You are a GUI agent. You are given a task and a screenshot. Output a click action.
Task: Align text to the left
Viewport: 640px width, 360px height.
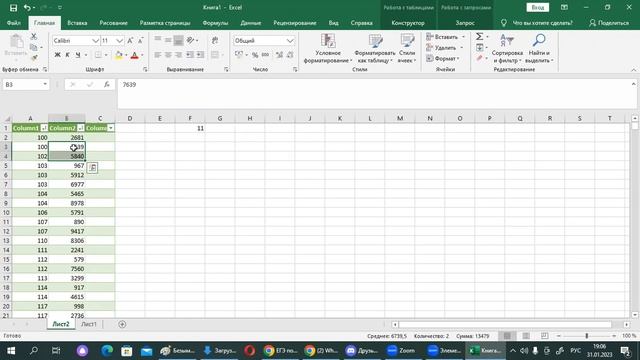(158, 55)
